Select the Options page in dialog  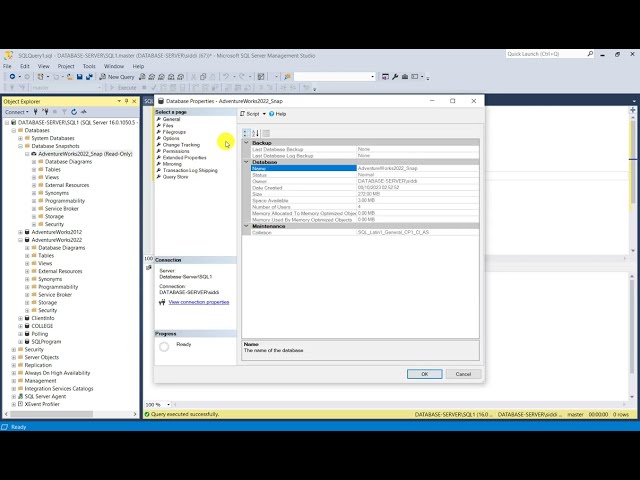[x=171, y=138]
